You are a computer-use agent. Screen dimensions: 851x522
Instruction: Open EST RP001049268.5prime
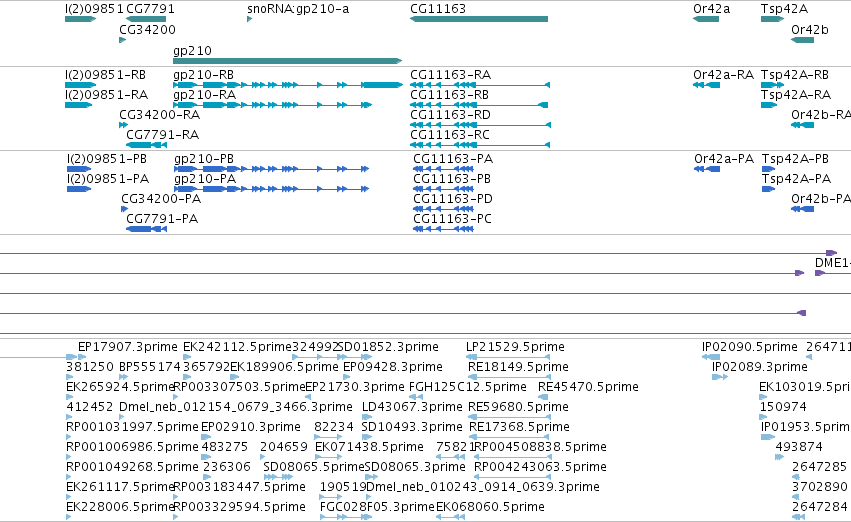[132, 467]
